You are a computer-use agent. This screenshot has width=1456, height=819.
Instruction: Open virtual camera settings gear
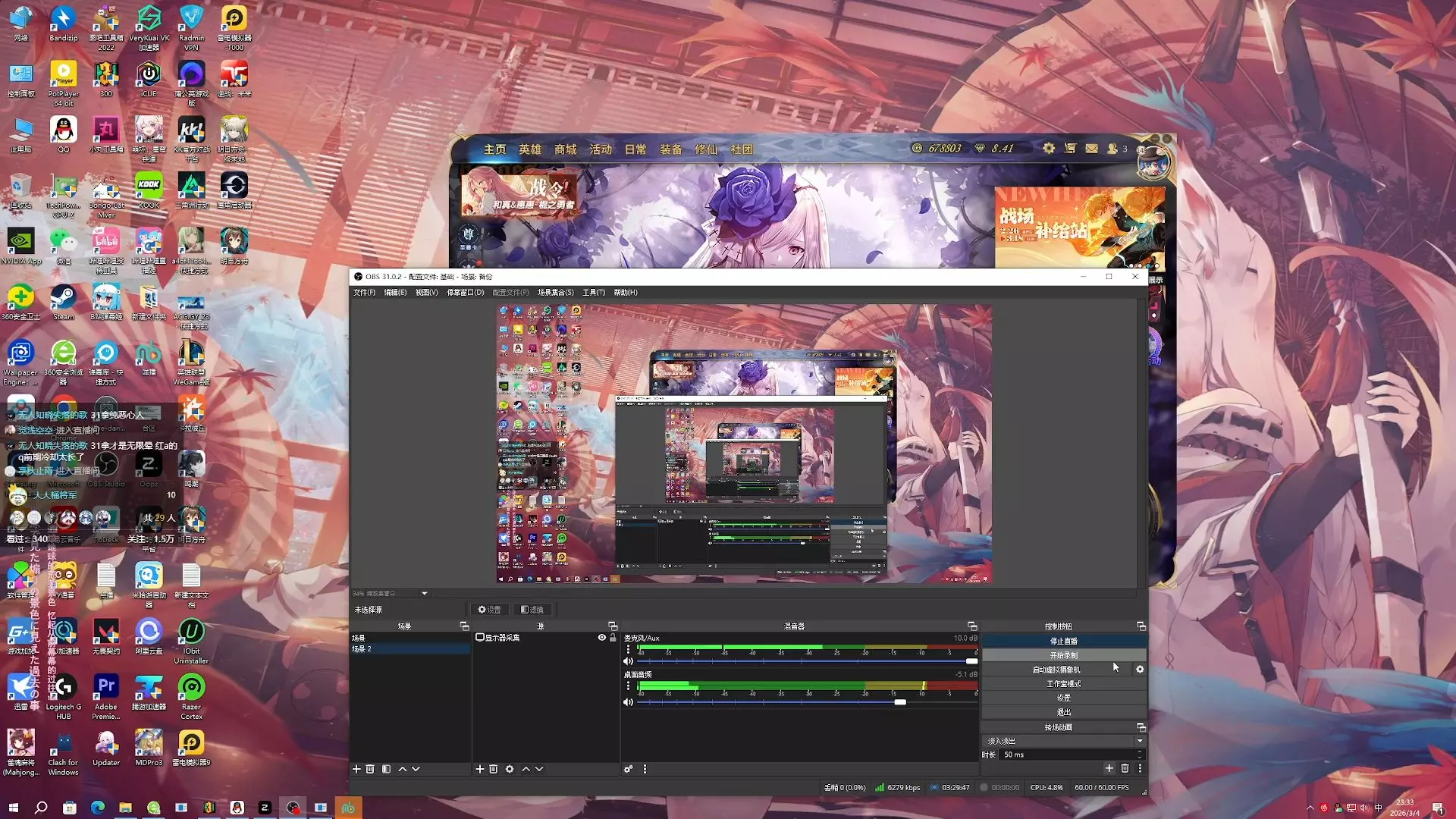pos(1140,670)
